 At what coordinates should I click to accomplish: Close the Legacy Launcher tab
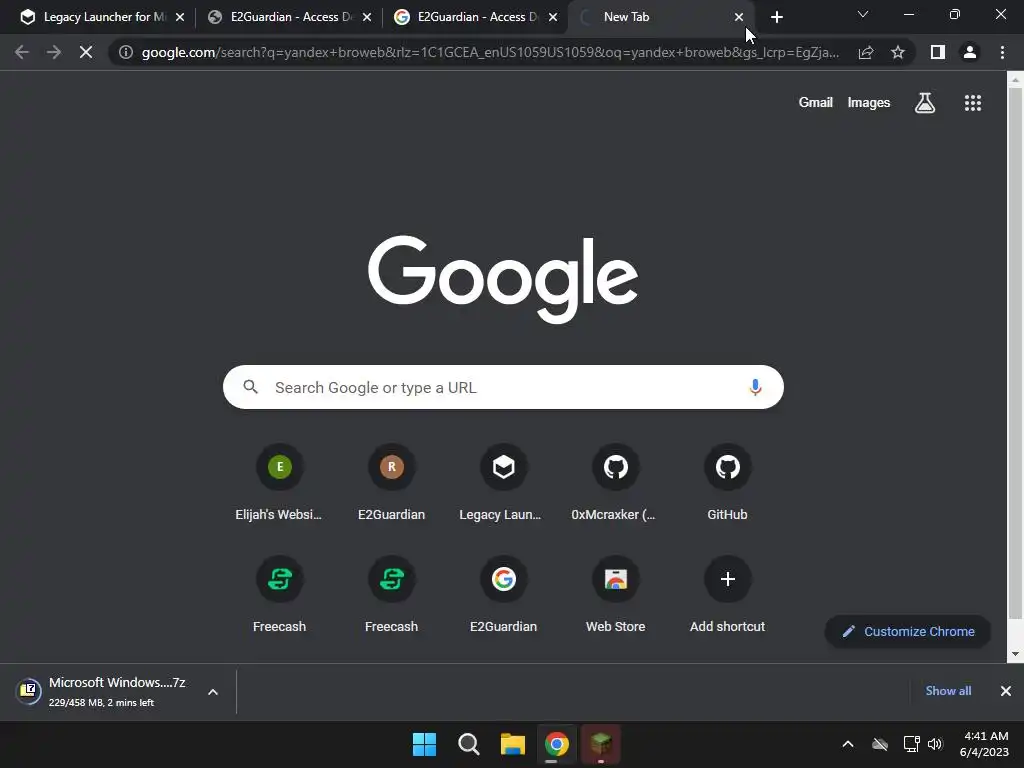[180, 17]
